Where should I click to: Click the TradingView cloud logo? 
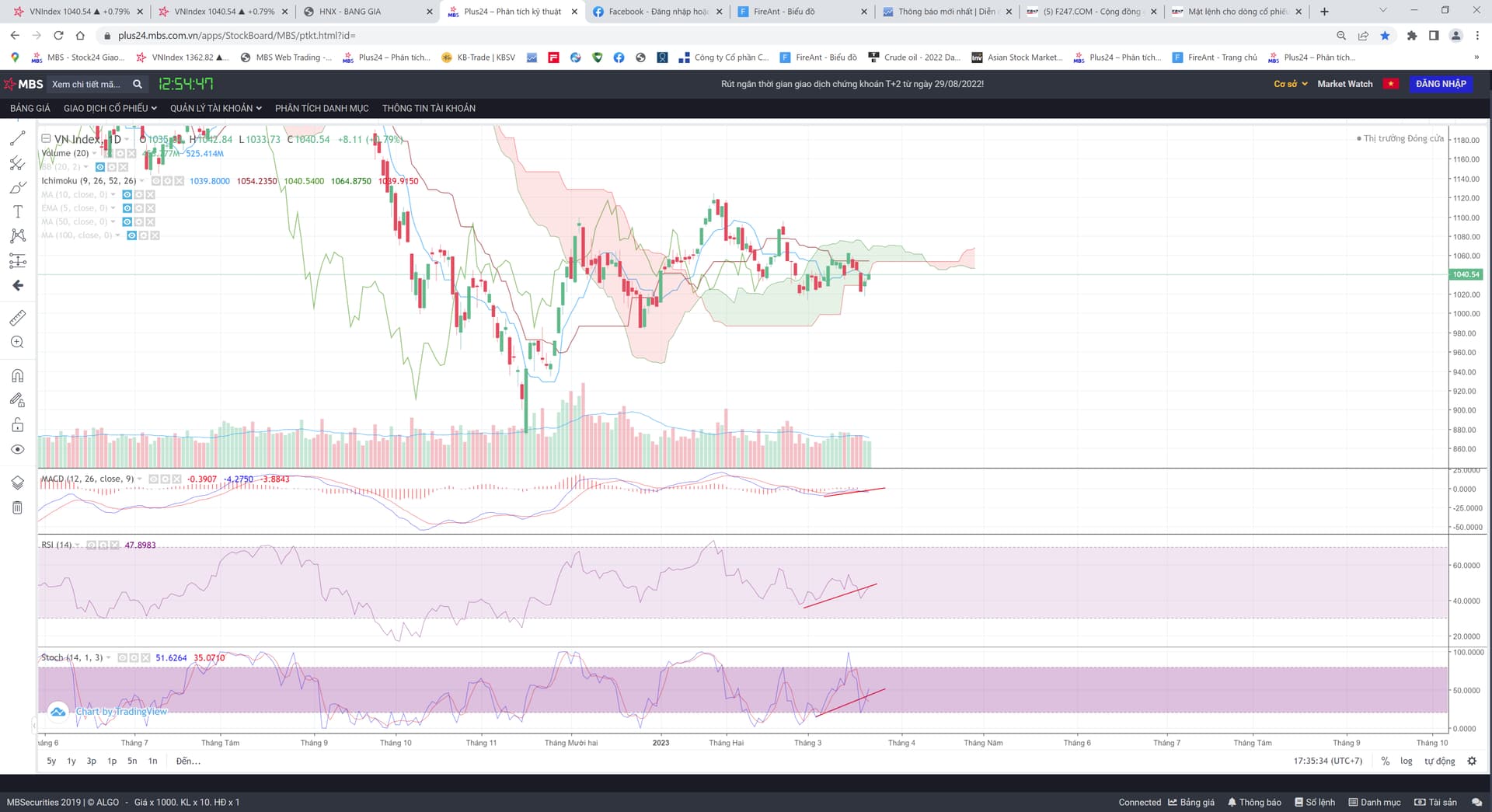58,712
